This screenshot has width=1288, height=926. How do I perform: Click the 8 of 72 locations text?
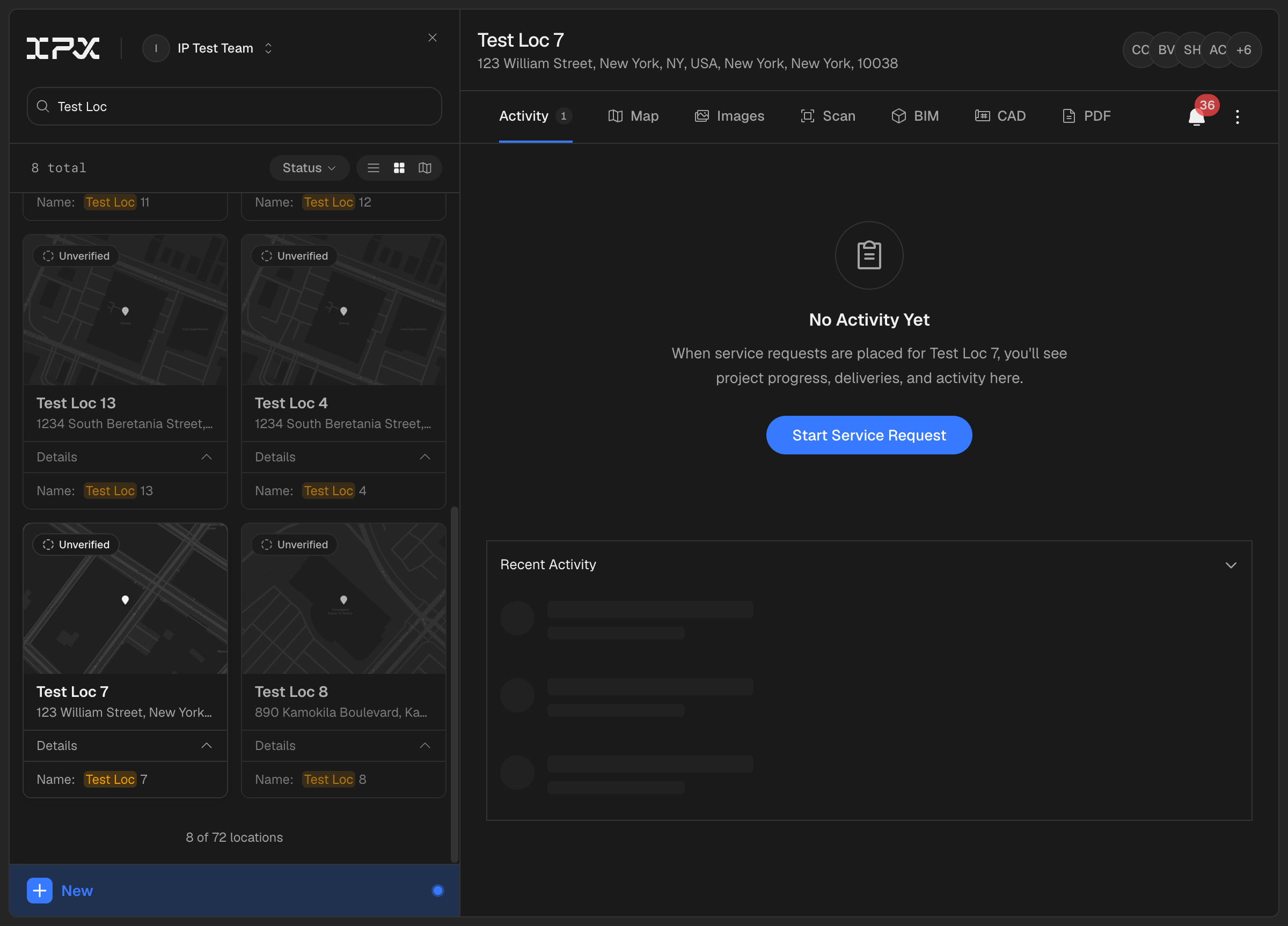click(x=234, y=837)
